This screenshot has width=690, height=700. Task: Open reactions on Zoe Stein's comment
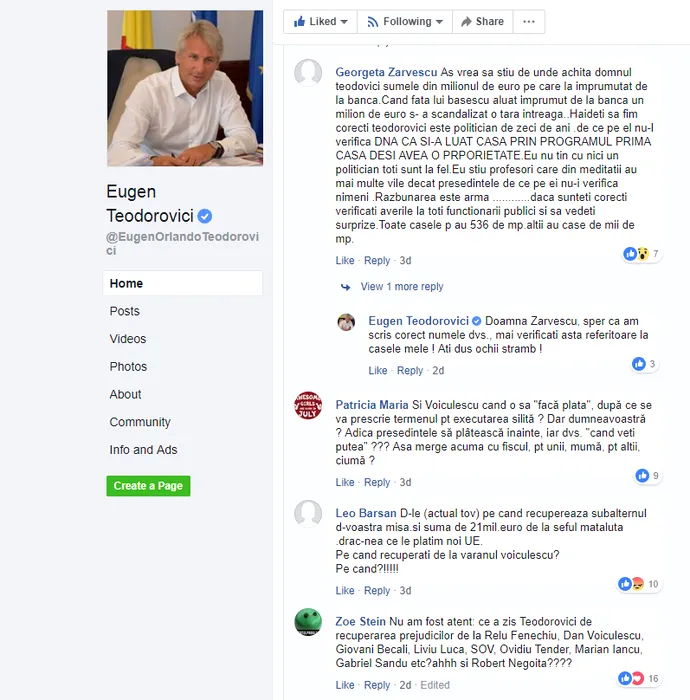click(639, 679)
